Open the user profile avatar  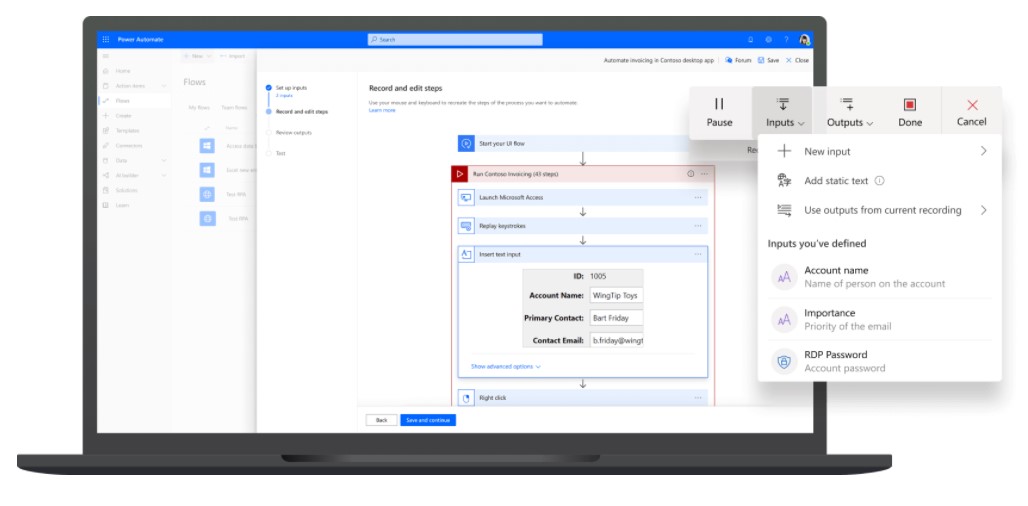pyautogui.click(x=804, y=39)
